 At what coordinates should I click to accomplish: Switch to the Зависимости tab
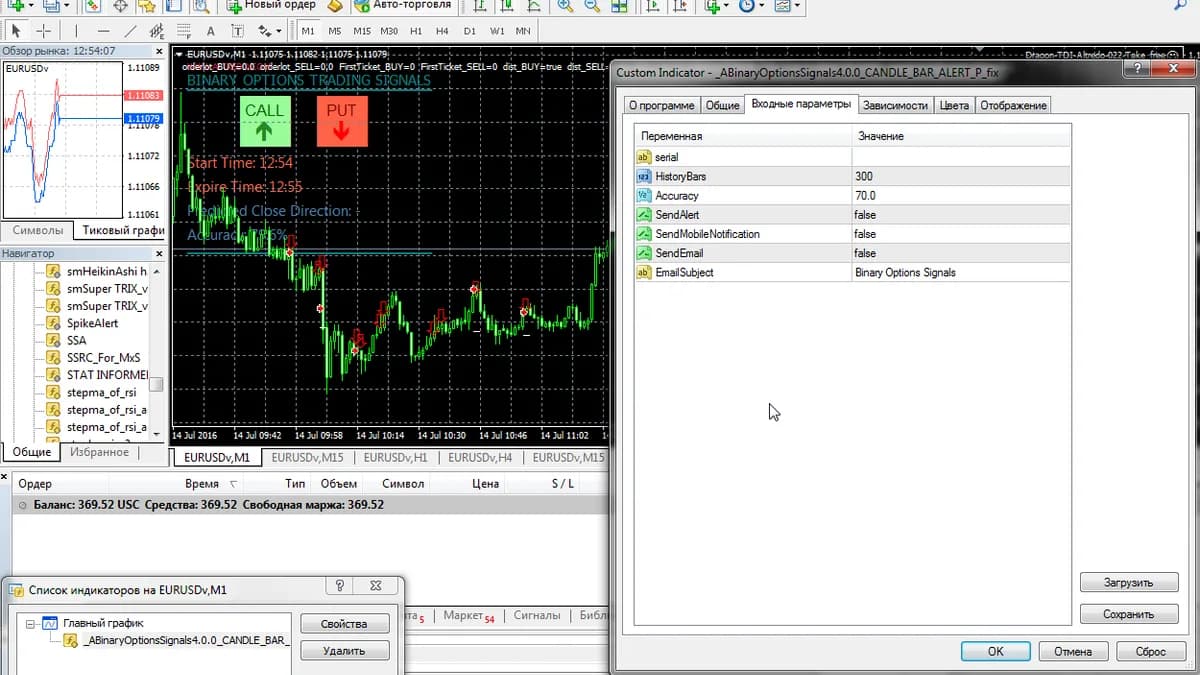tap(895, 105)
